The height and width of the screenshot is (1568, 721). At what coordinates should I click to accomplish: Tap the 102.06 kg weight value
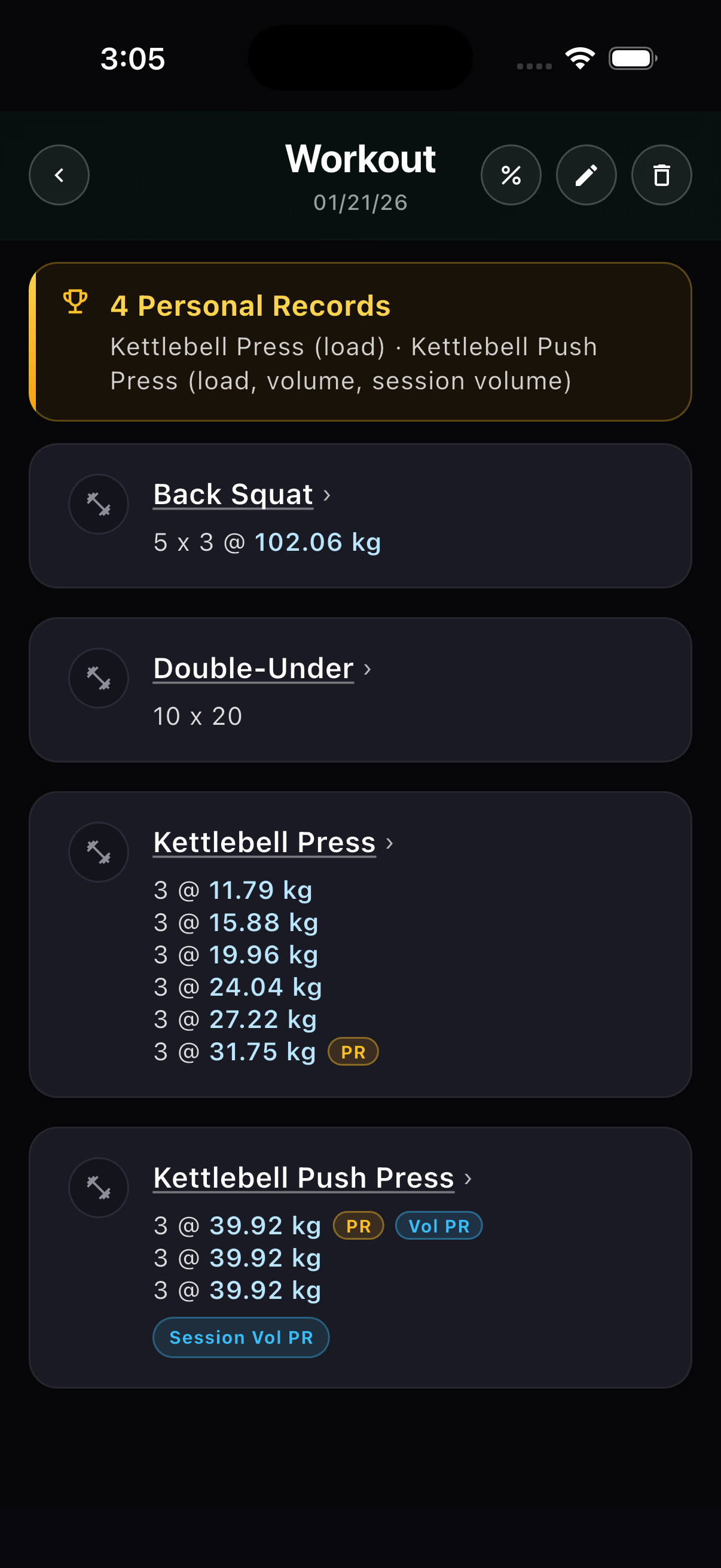tap(317, 542)
